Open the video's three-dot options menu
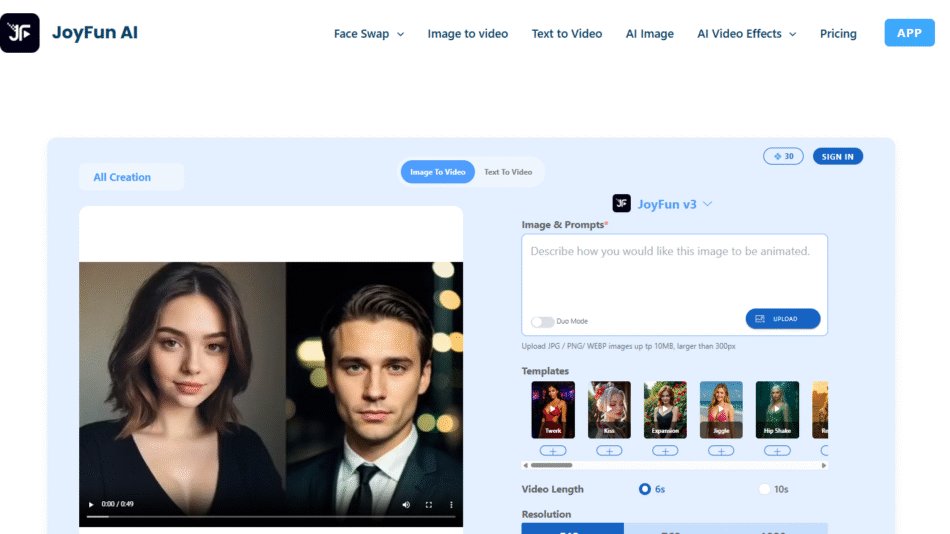 (x=451, y=505)
